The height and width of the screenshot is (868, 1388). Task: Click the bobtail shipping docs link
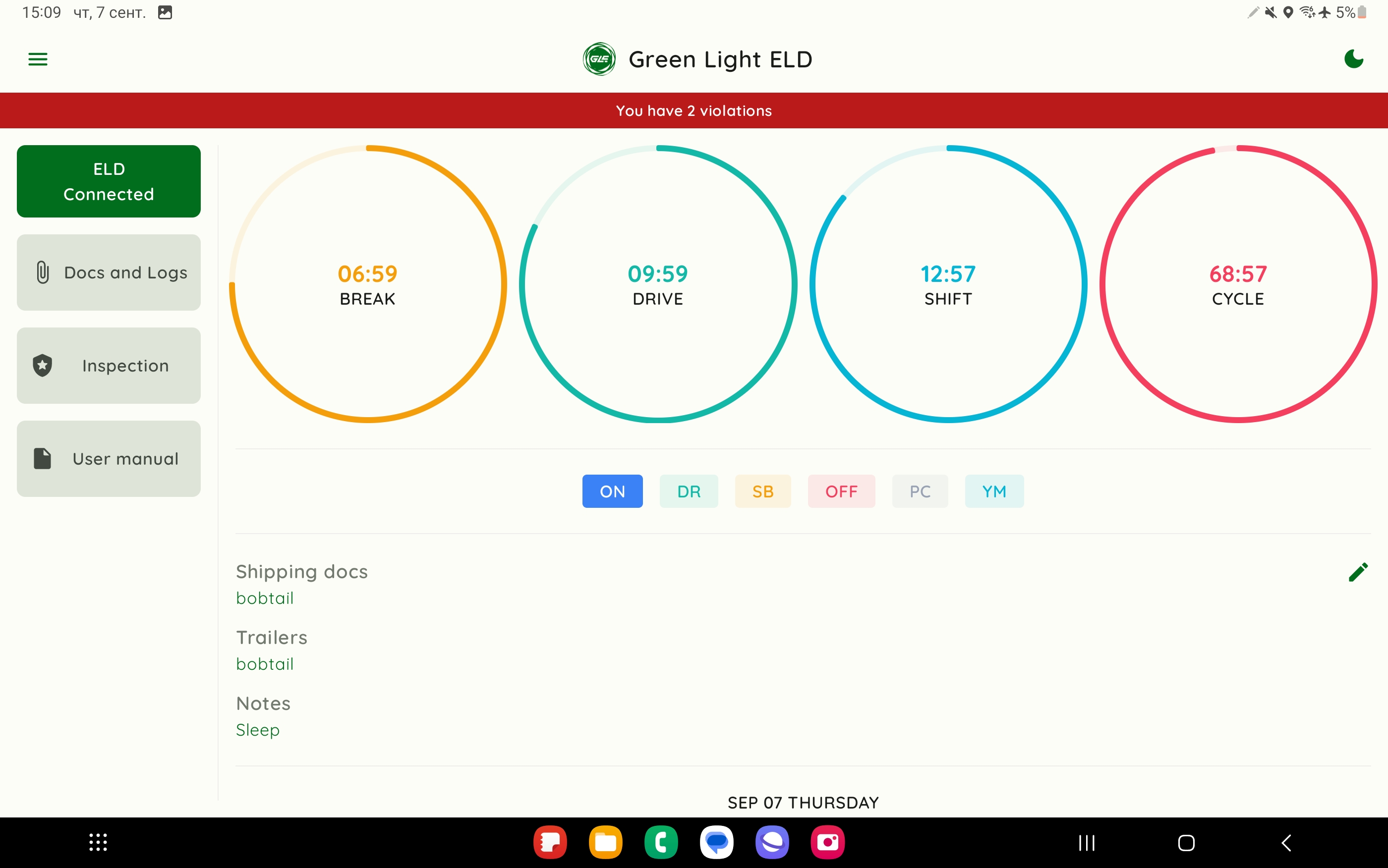pos(265,597)
